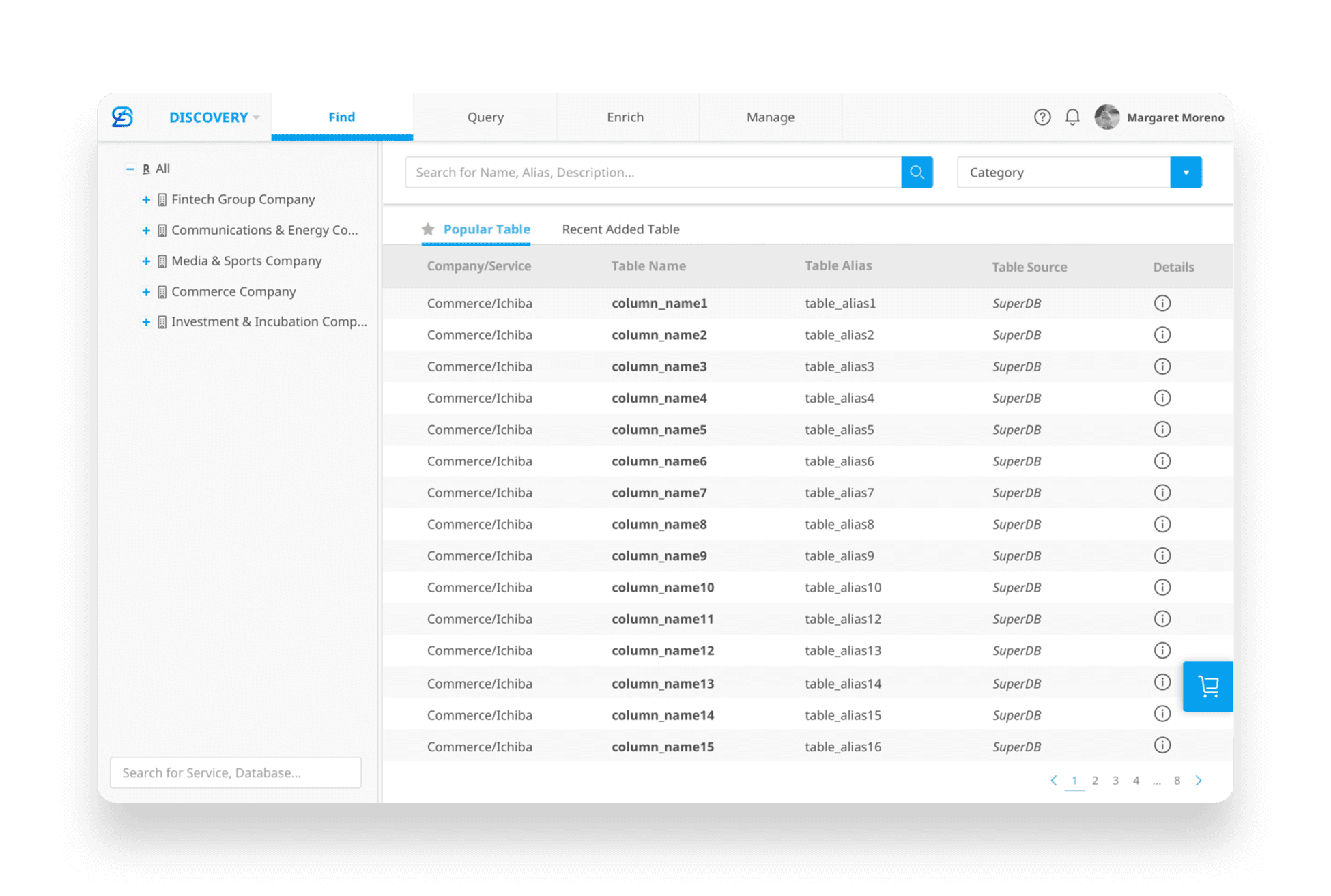The image size is (1331, 896).
Task: Switch to the Query tab
Action: (x=485, y=117)
